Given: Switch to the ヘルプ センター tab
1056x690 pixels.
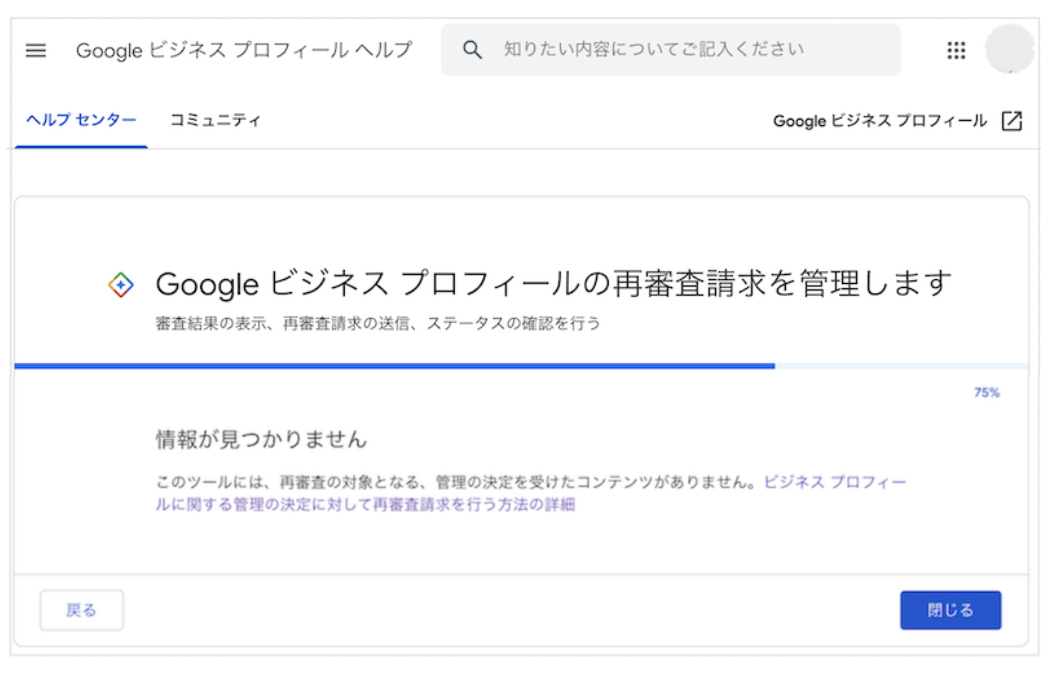Looking at the screenshot, I should (81, 120).
